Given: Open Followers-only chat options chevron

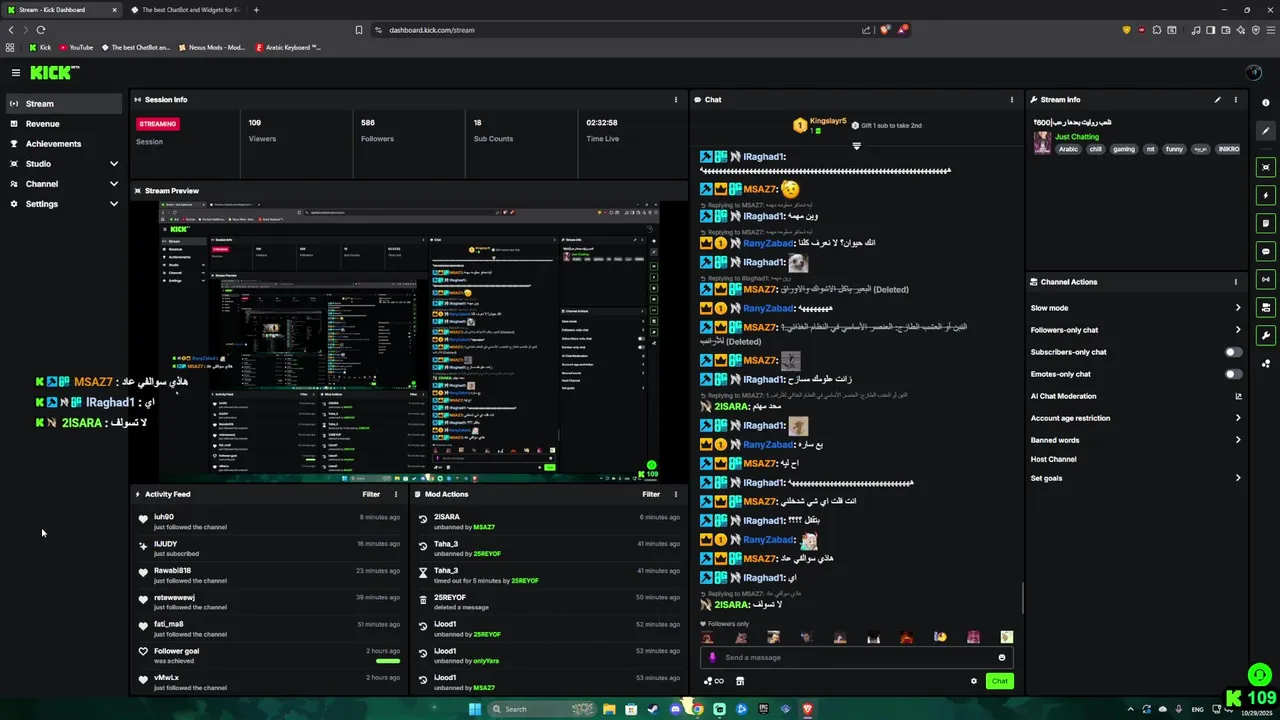Looking at the screenshot, I should (x=1238, y=330).
